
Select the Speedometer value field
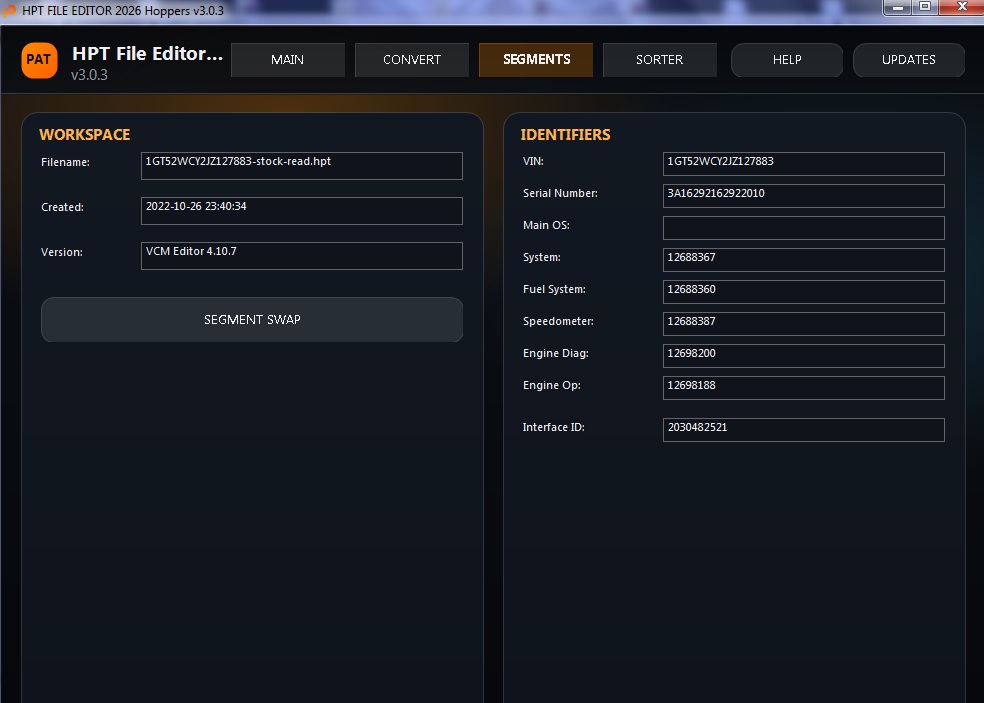tap(803, 324)
